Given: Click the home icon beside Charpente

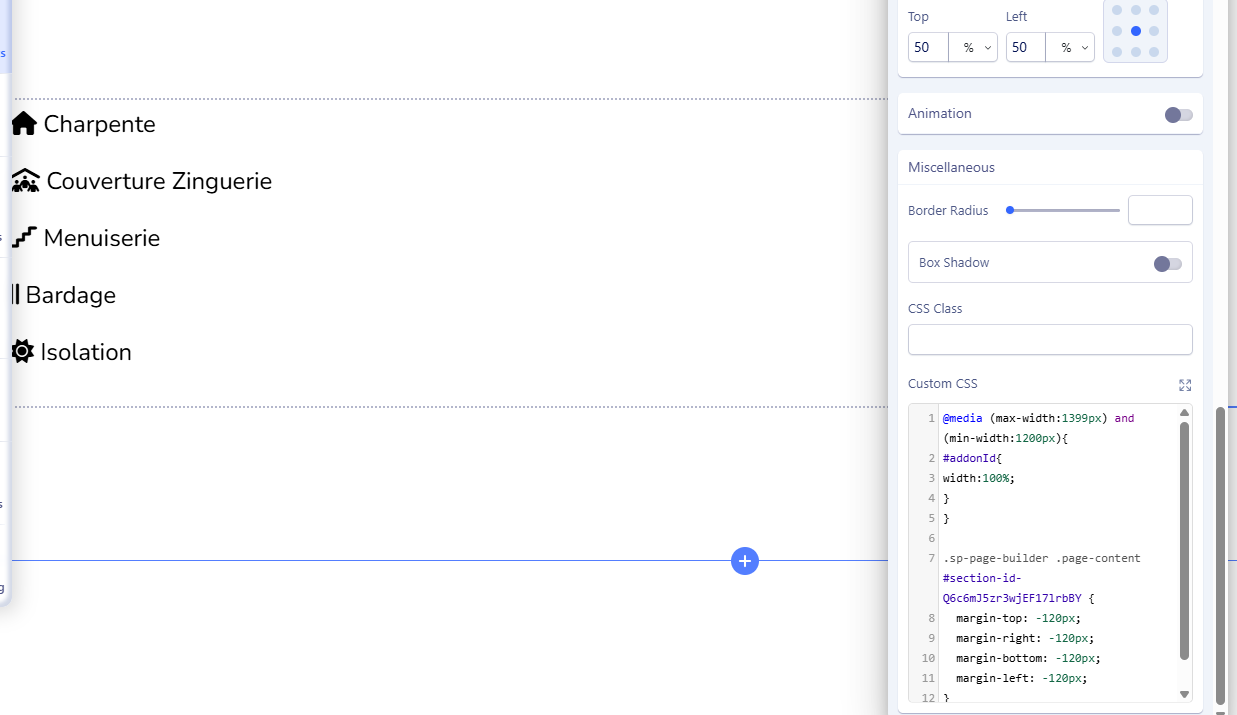Looking at the screenshot, I should (x=24, y=124).
